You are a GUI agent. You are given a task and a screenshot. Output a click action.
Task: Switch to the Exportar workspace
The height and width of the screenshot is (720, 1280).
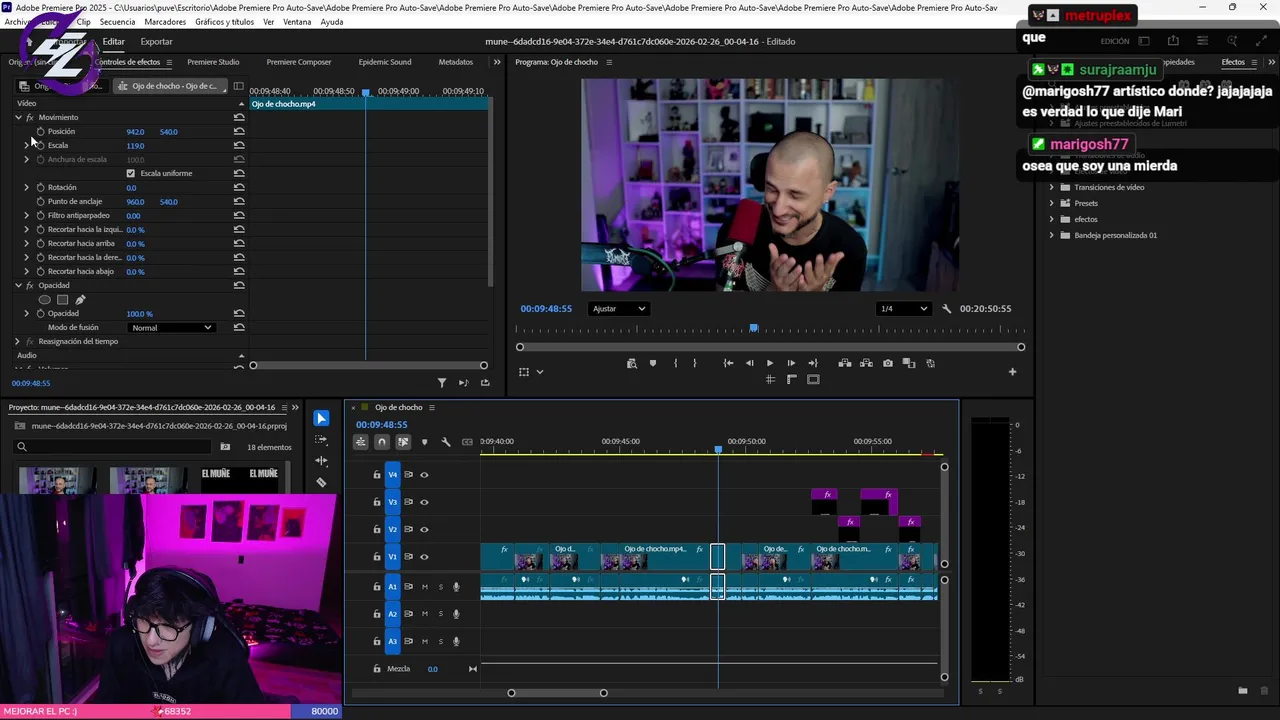[x=156, y=42]
